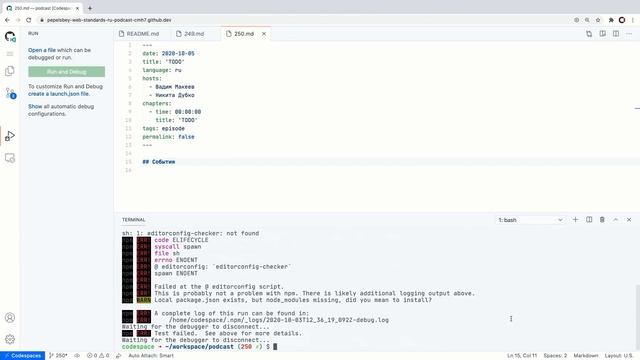Open the Source Control view
Viewport: 640px width, 360px height.
[10, 93]
